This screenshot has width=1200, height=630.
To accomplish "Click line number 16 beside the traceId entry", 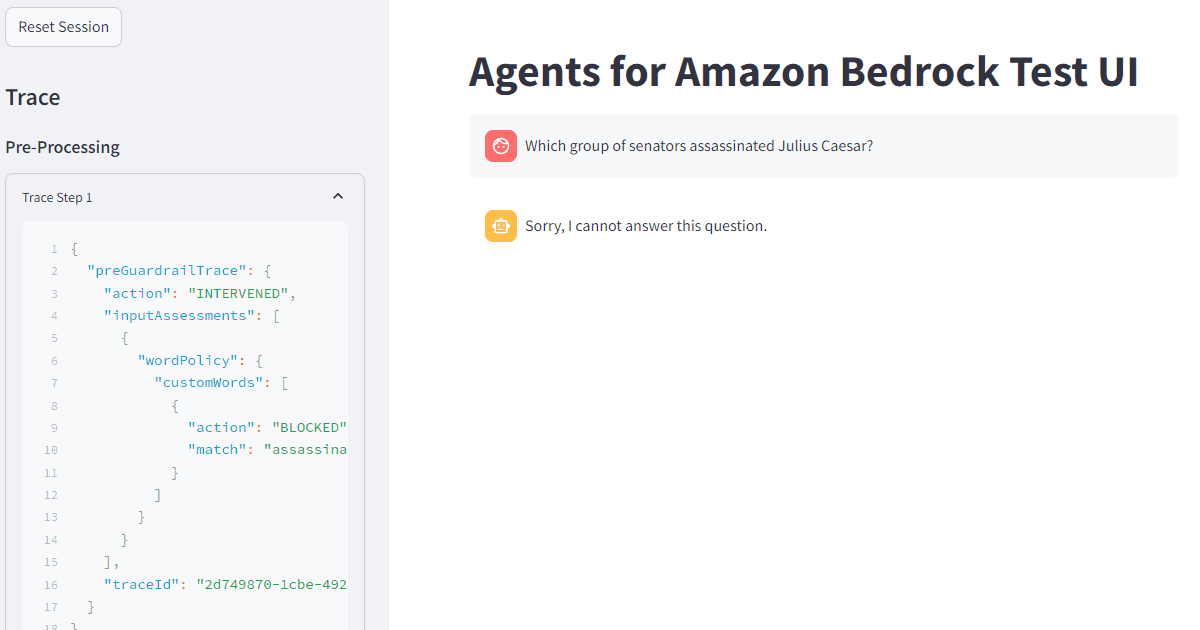I will [x=50, y=584].
